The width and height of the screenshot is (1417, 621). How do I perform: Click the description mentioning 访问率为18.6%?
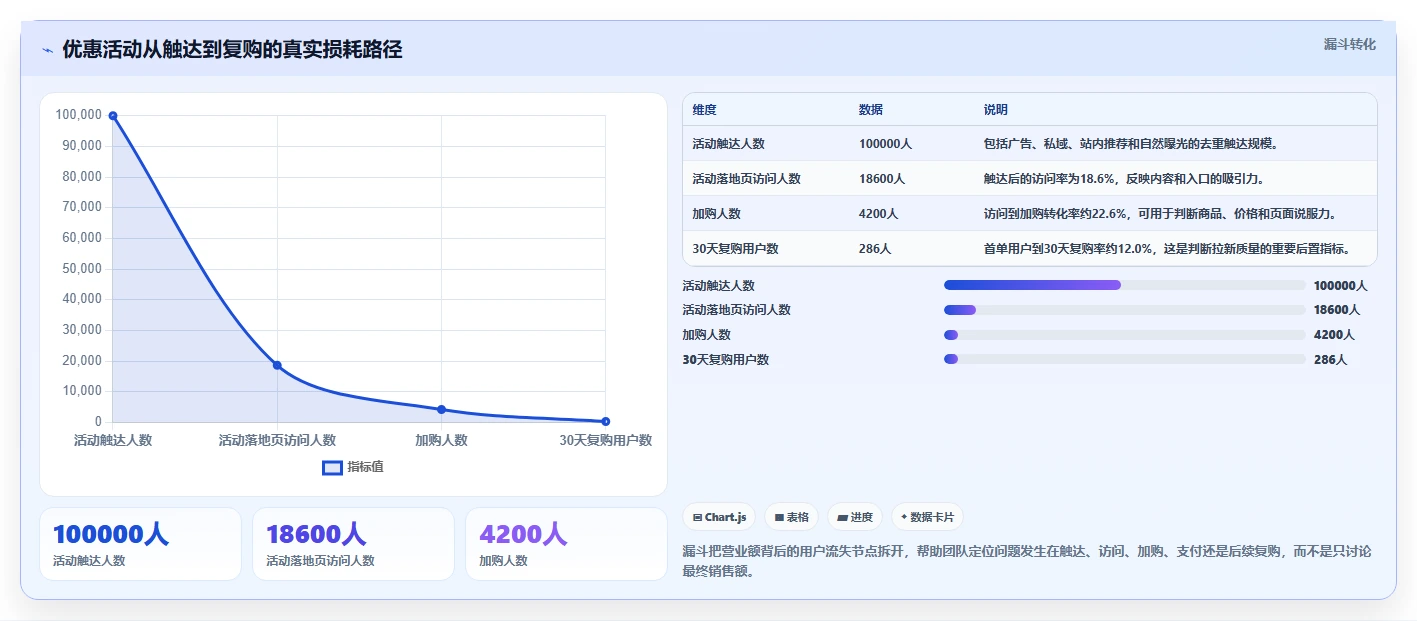click(1124, 179)
